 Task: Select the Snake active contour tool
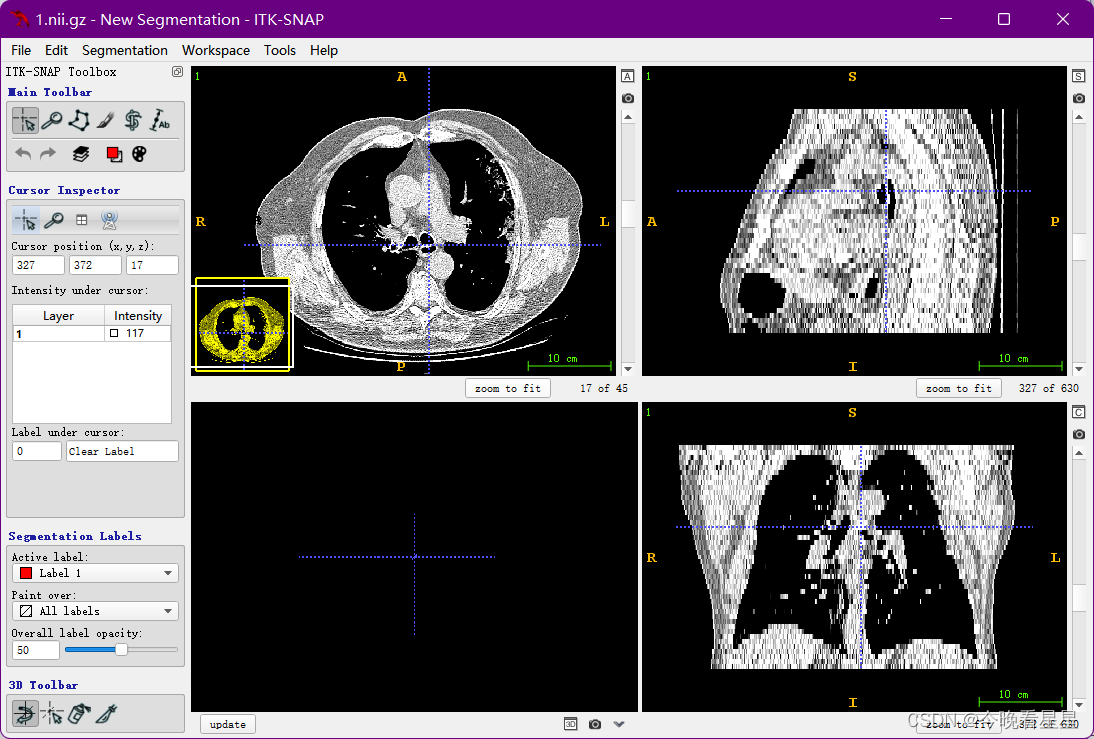click(133, 121)
